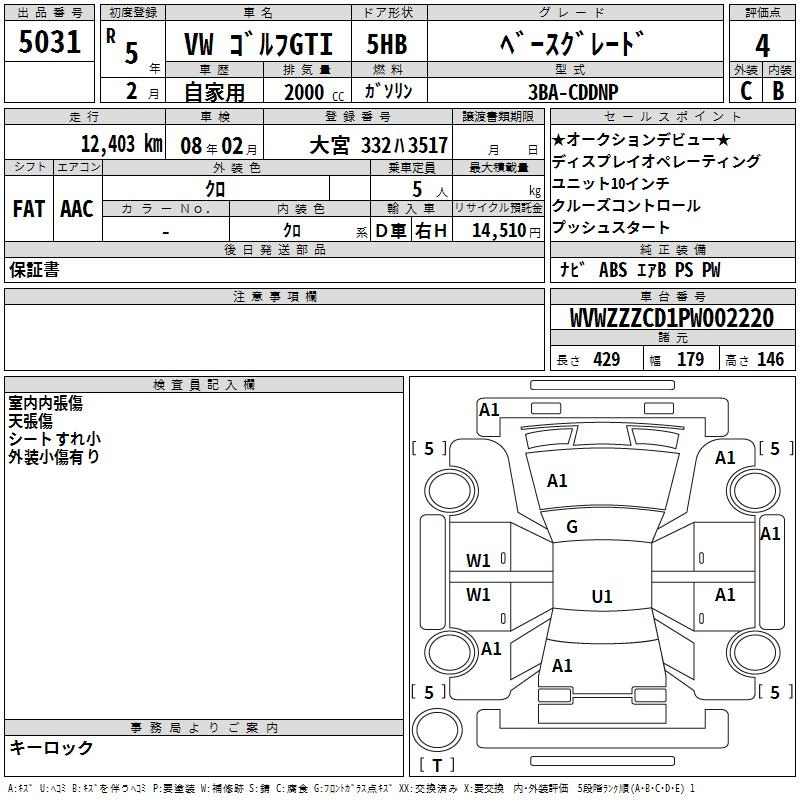The image size is (800, 800).
Task: Click the exterior grade C cell
Action: (745, 89)
